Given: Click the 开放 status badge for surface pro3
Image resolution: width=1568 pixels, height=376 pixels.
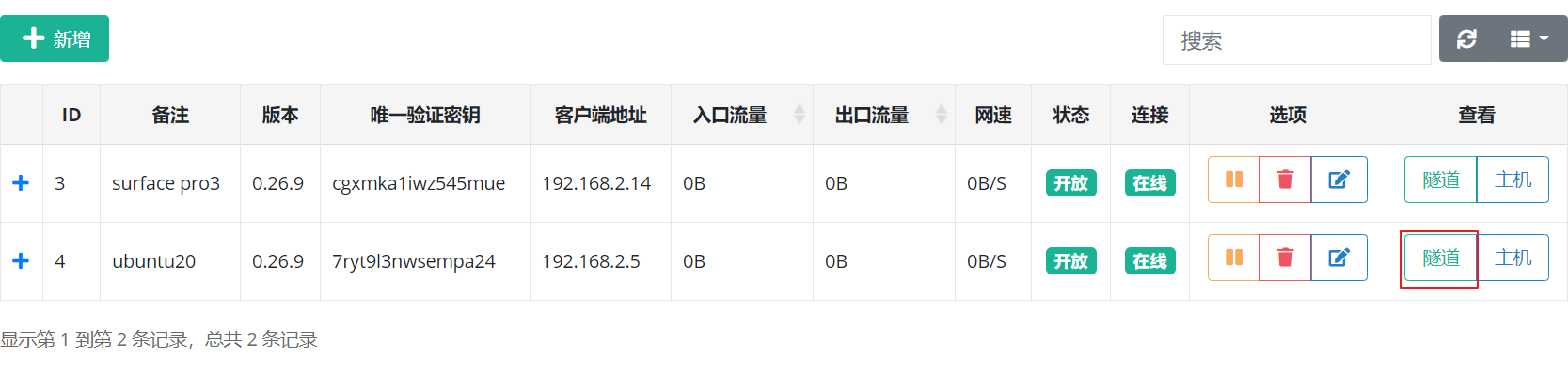Looking at the screenshot, I should pyautogui.click(x=1071, y=183).
